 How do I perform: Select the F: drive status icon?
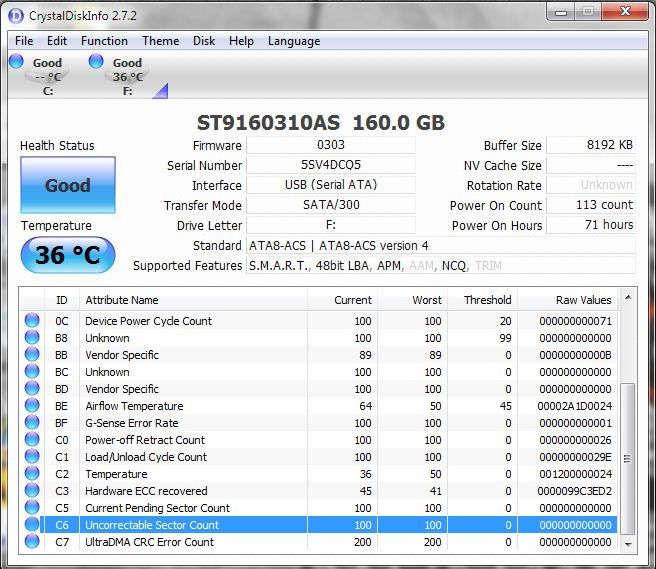coord(96,61)
